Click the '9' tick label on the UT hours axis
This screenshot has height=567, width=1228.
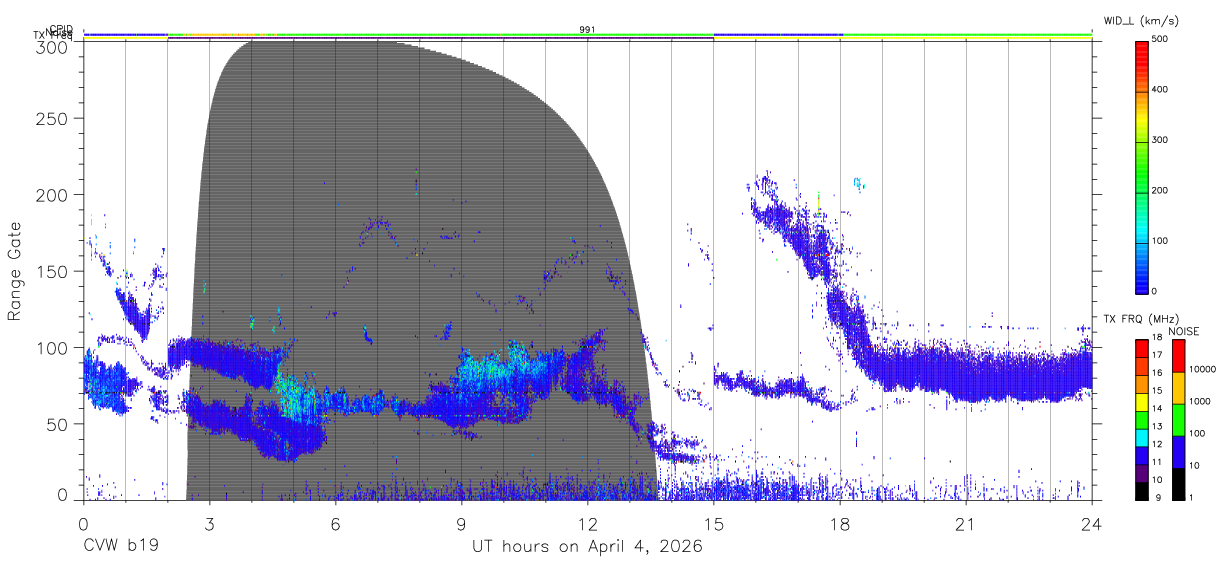point(461,524)
